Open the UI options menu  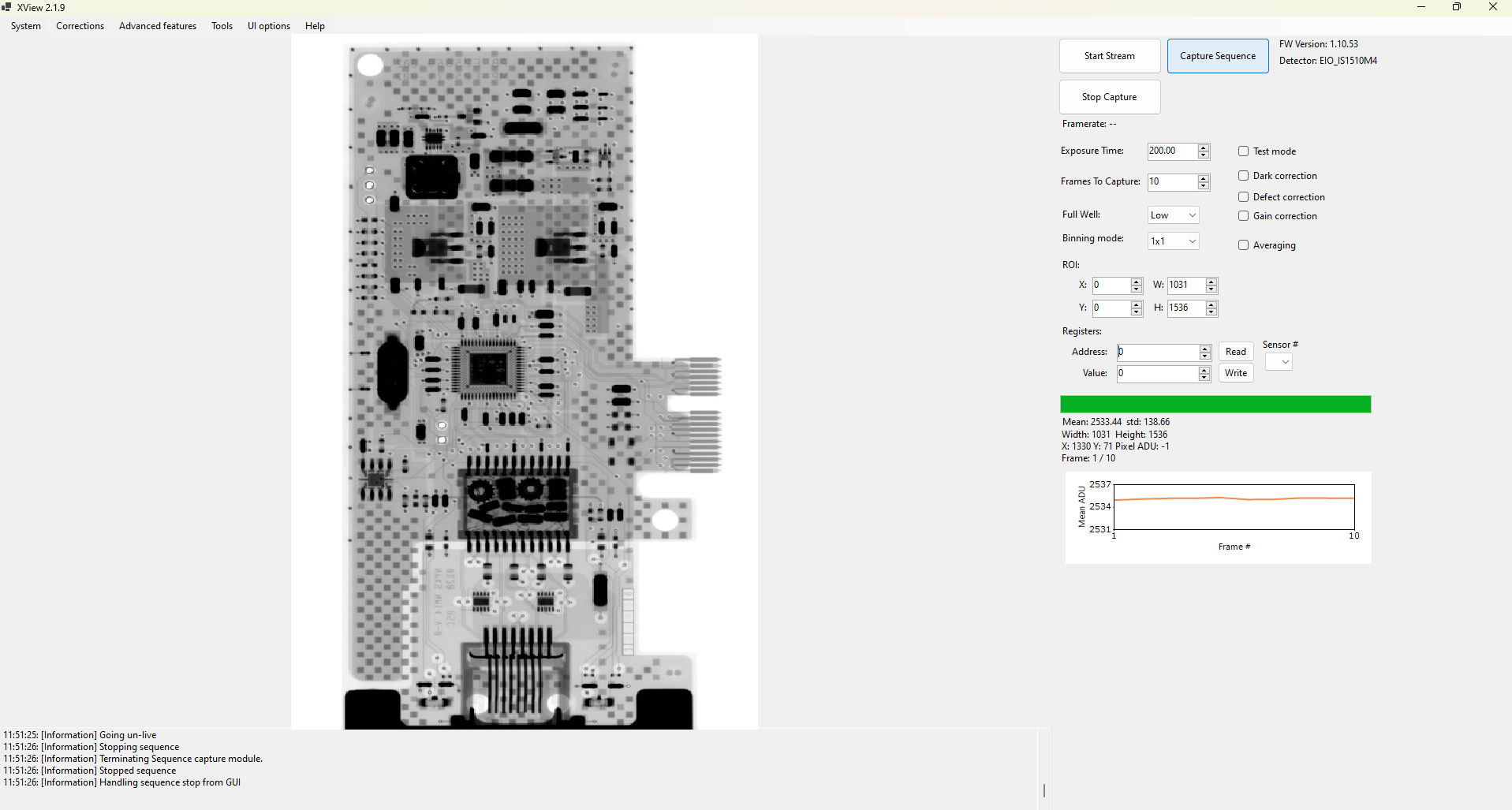pos(269,26)
